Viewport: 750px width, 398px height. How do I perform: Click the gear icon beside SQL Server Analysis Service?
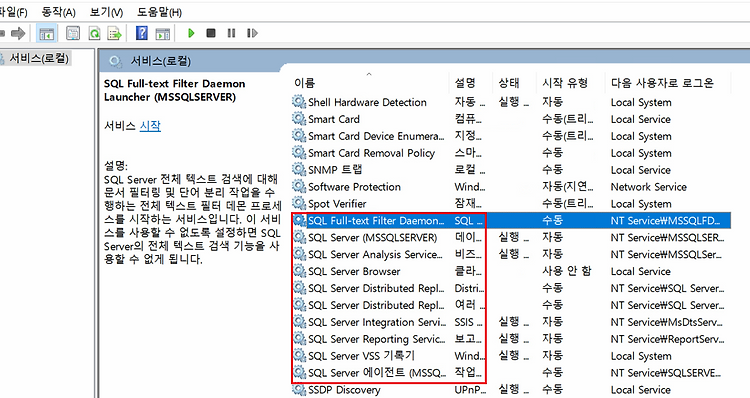click(x=299, y=254)
